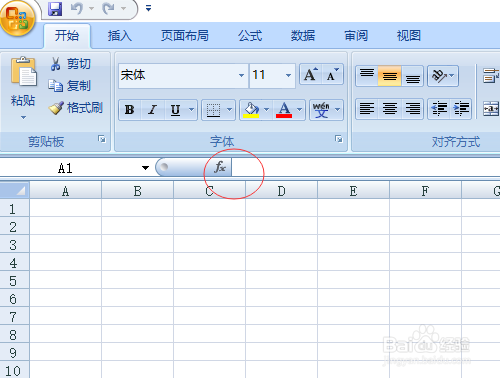Image resolution: width=500 pixels, height=378 pixels.
Task: Align text left
Action: [367, 109]
